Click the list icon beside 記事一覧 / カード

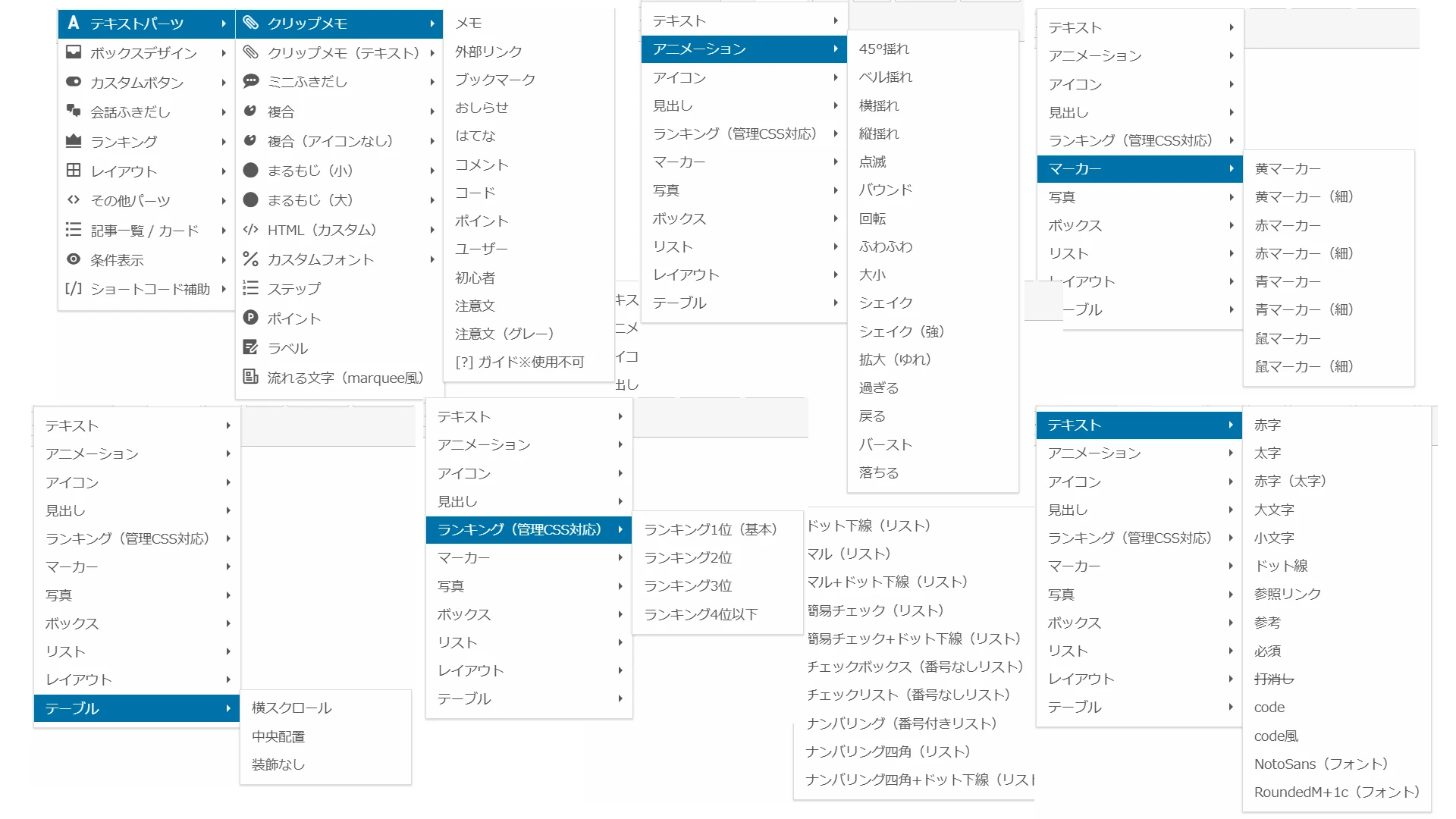point(74,230)
